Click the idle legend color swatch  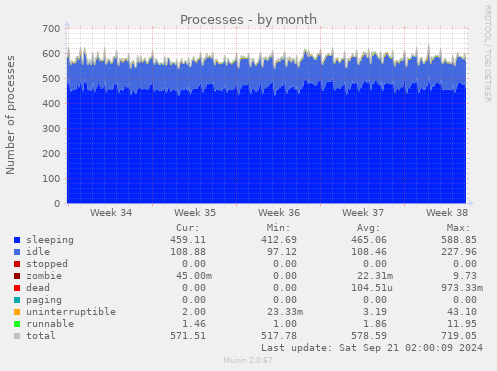coord(17,252)
